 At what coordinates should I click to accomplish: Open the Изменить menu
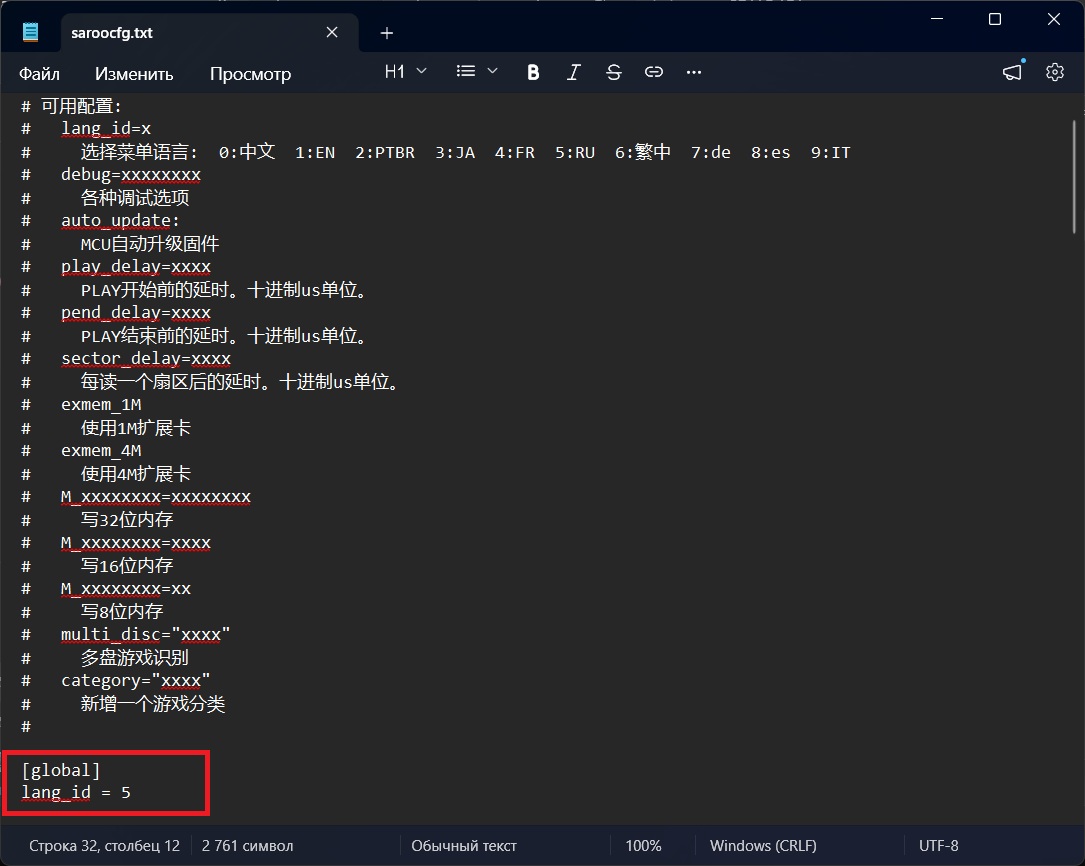(x=134, y=74)
